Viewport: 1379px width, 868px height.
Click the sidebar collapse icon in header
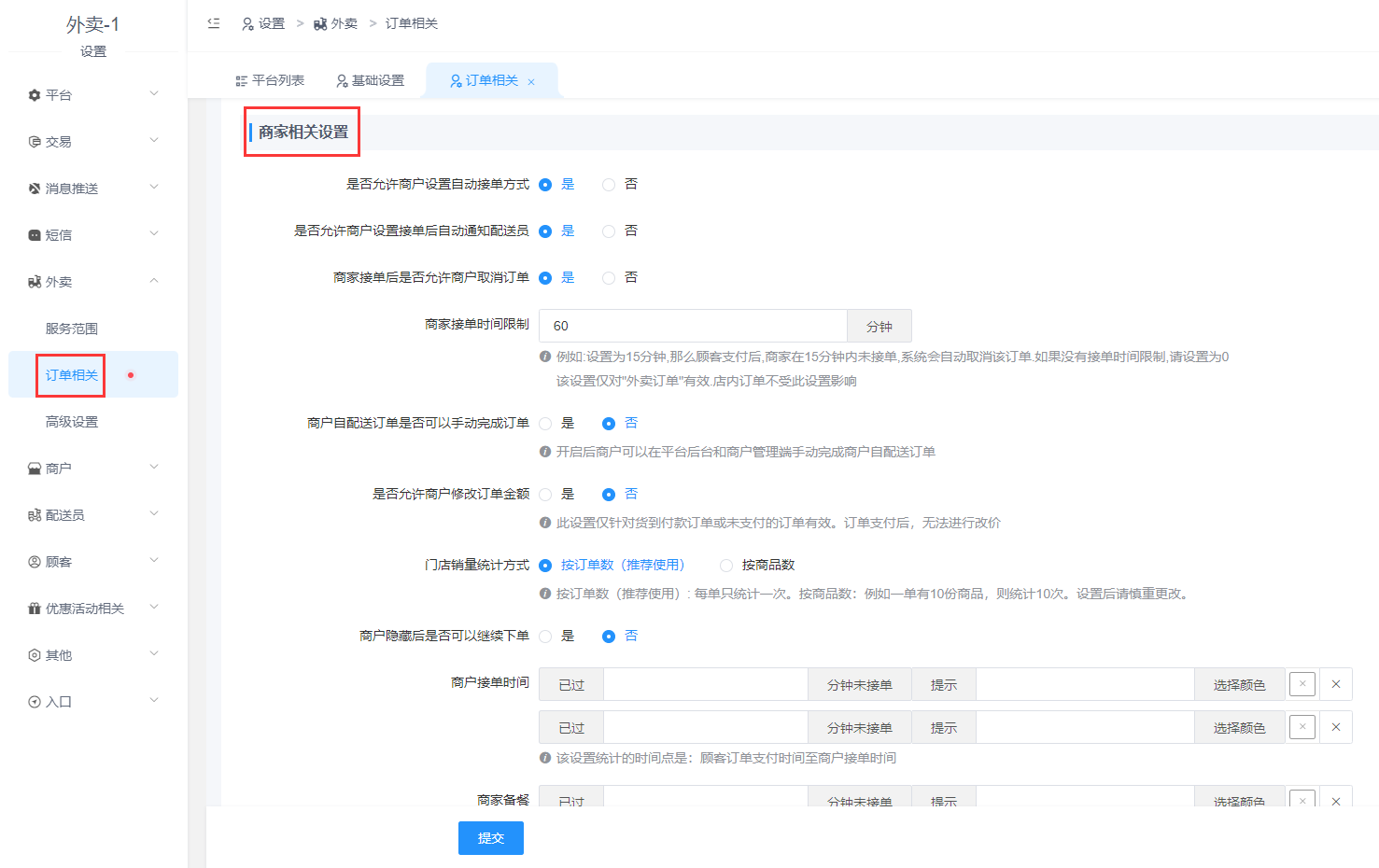pyautogui.click(x=214, y=23)
